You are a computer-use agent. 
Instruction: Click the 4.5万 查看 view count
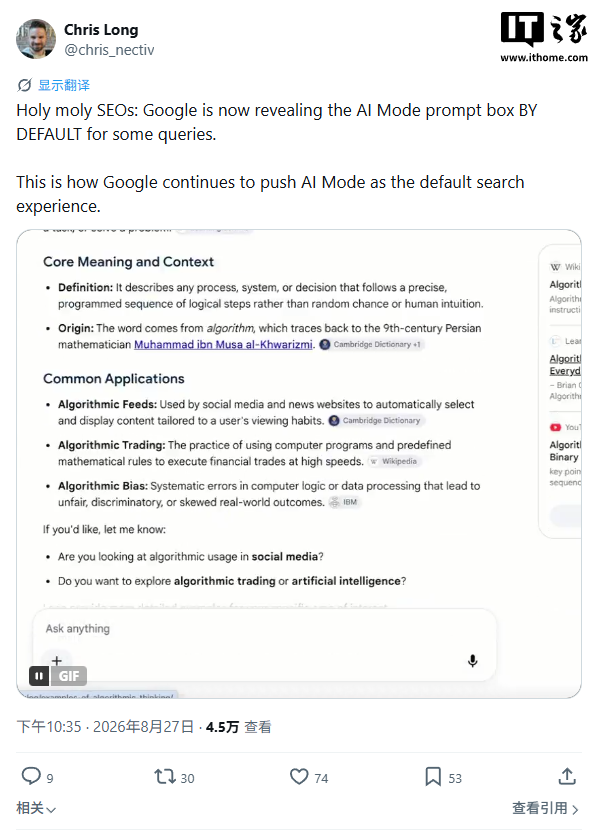tap(239, 727)
